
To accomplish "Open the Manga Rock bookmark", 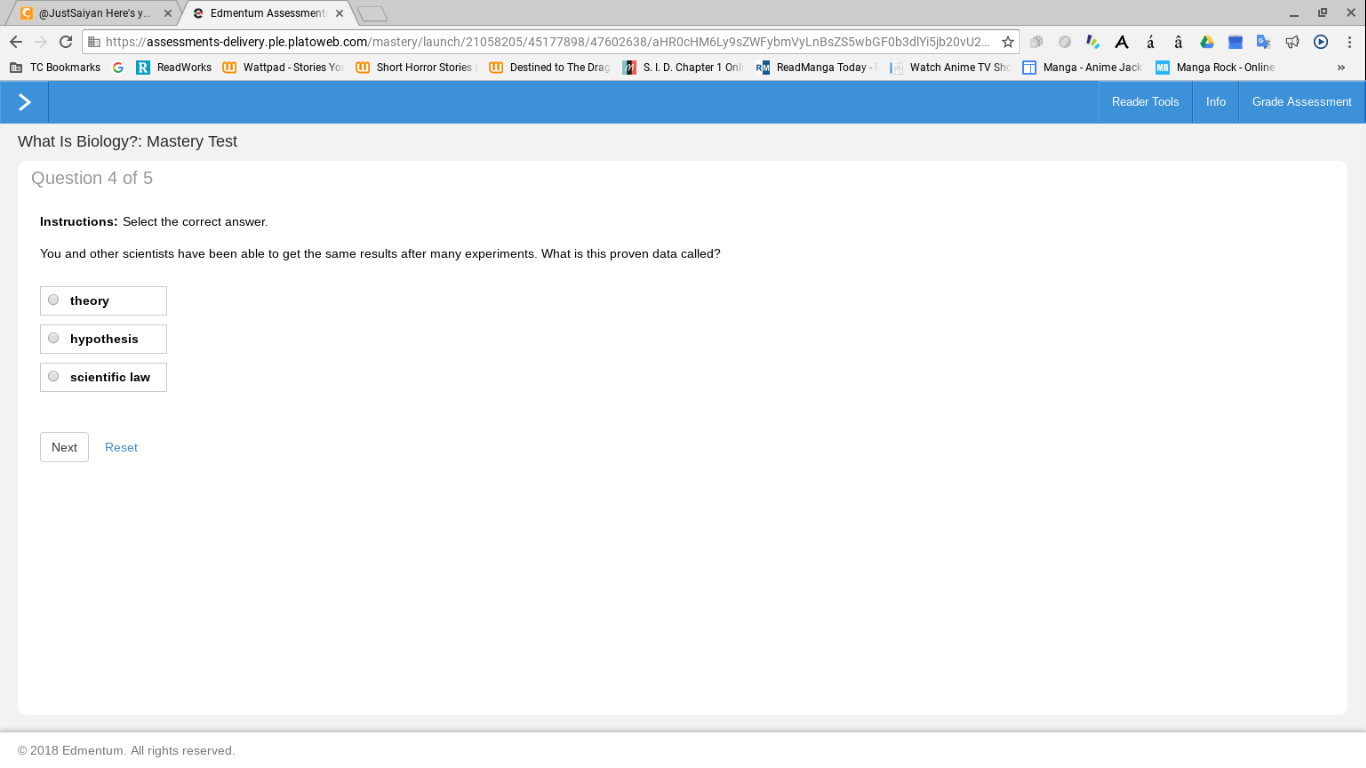I will click(1215, 67).
